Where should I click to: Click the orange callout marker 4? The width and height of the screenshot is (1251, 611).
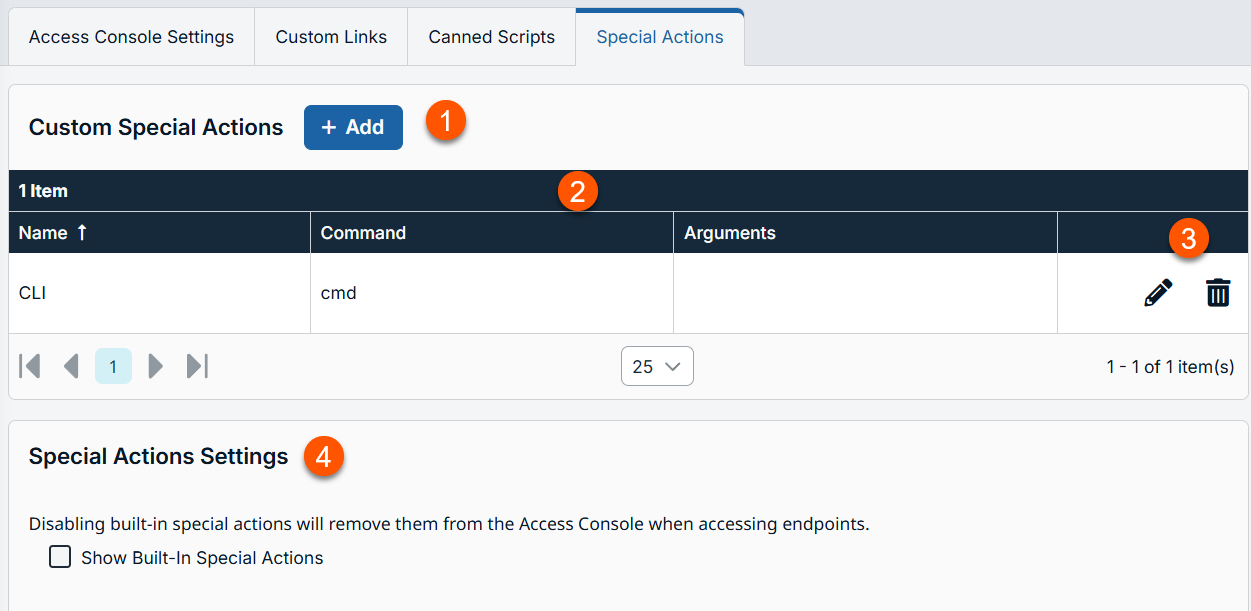pyautogui.click(x=323, y=458)
